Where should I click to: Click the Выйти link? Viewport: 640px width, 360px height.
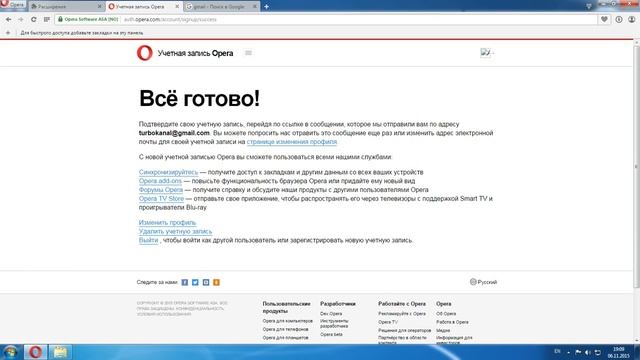[148, 240]
